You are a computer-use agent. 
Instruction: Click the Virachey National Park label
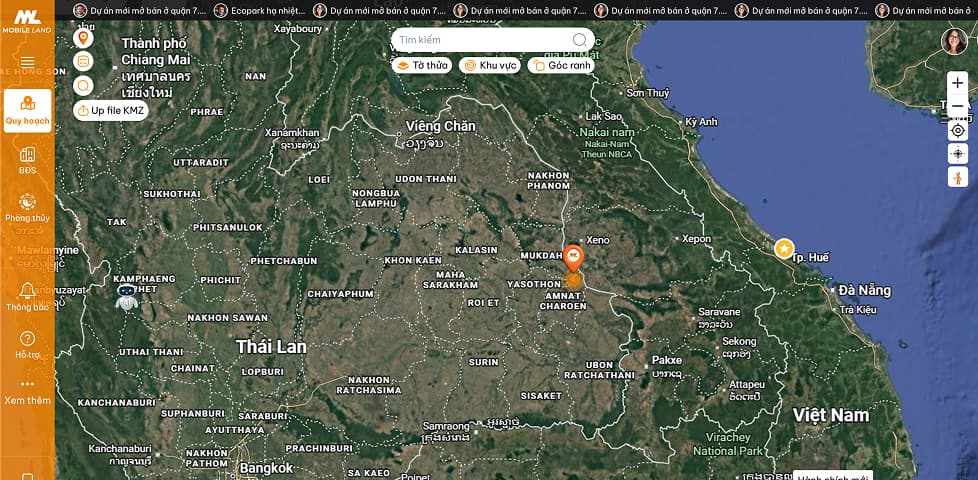point(728,444)
